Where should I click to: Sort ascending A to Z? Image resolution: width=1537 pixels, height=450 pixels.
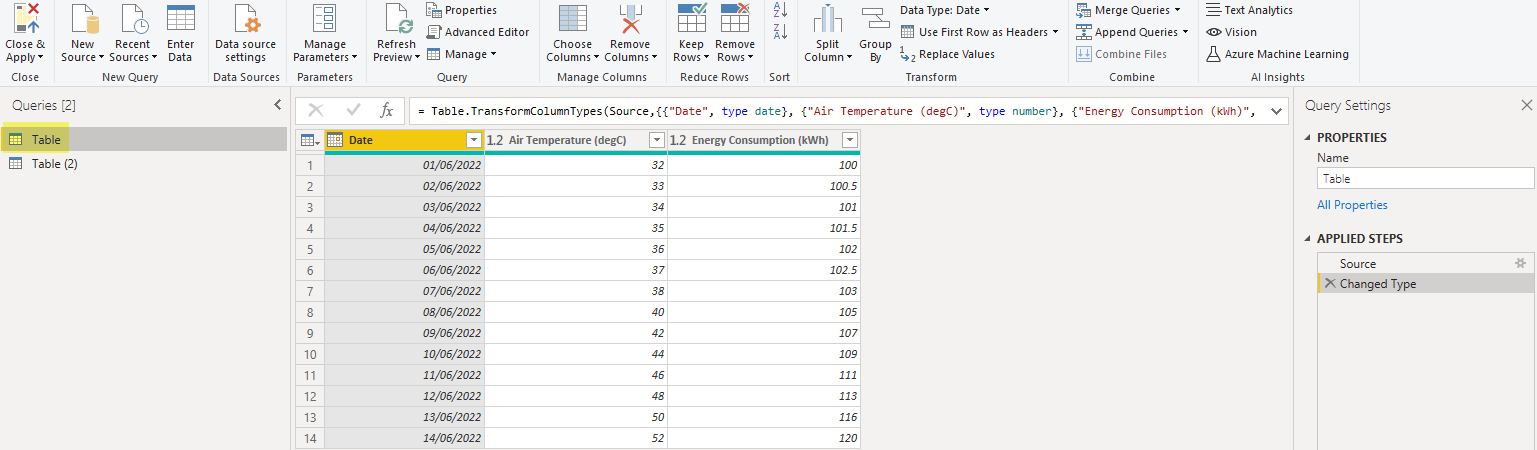(x=781, y=11)
